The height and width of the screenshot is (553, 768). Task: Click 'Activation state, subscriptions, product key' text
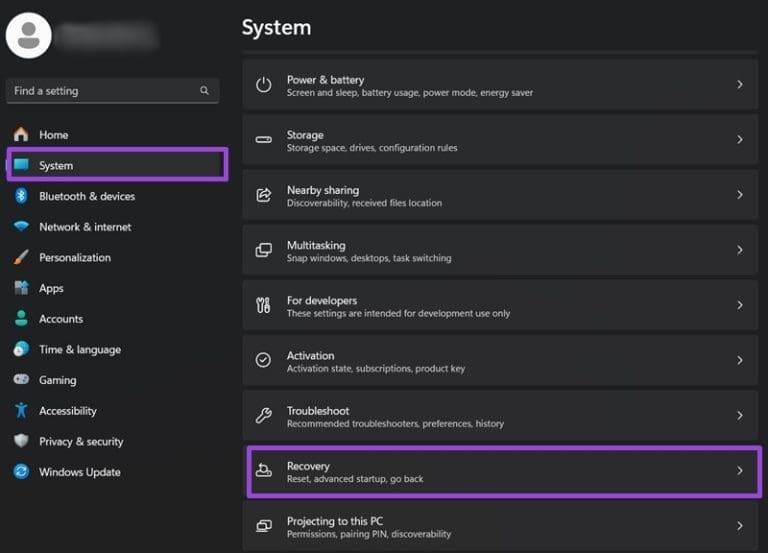(x=376, y=368)
